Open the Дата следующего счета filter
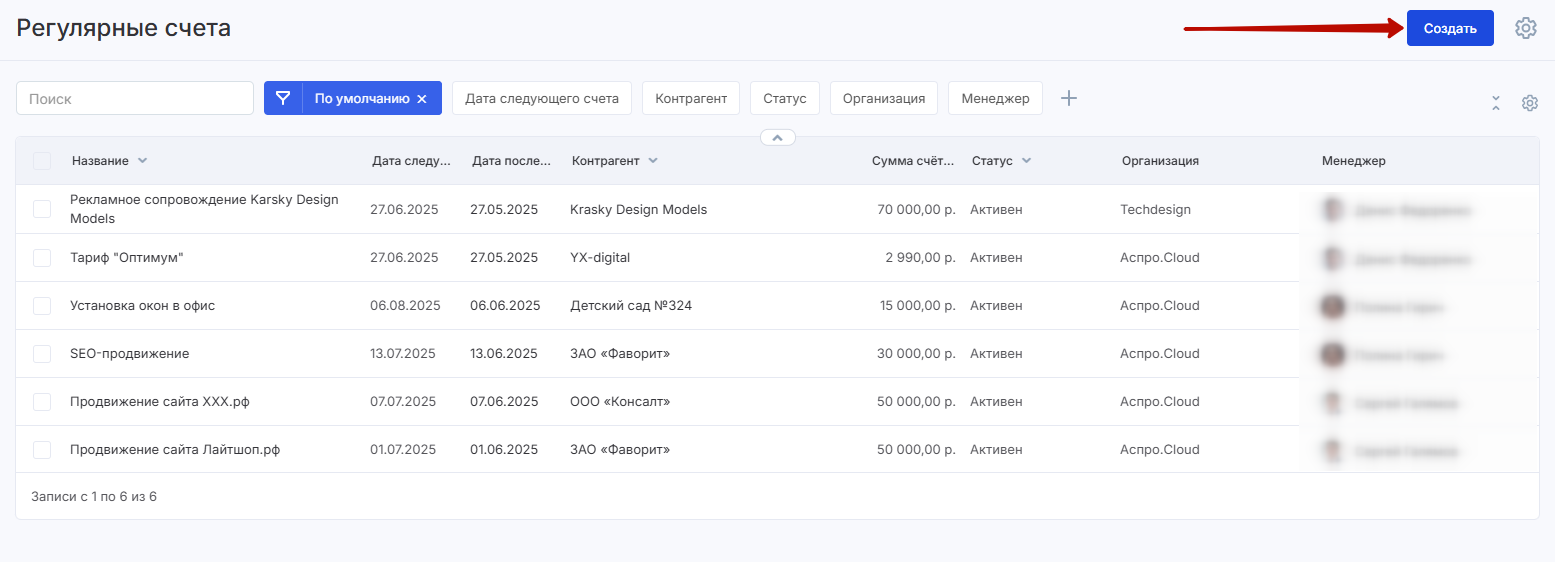This screenshot has width=1555, height=562. tap(541, 98)
